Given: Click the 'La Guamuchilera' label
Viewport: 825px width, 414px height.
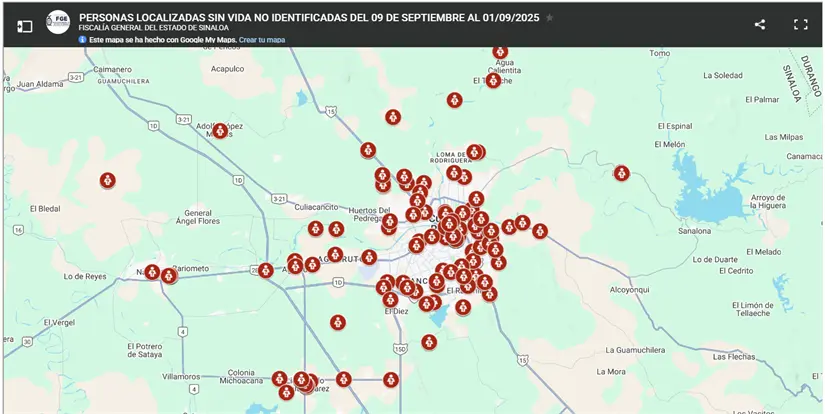Looking at the screenshot, I should (x=635, y=350).
